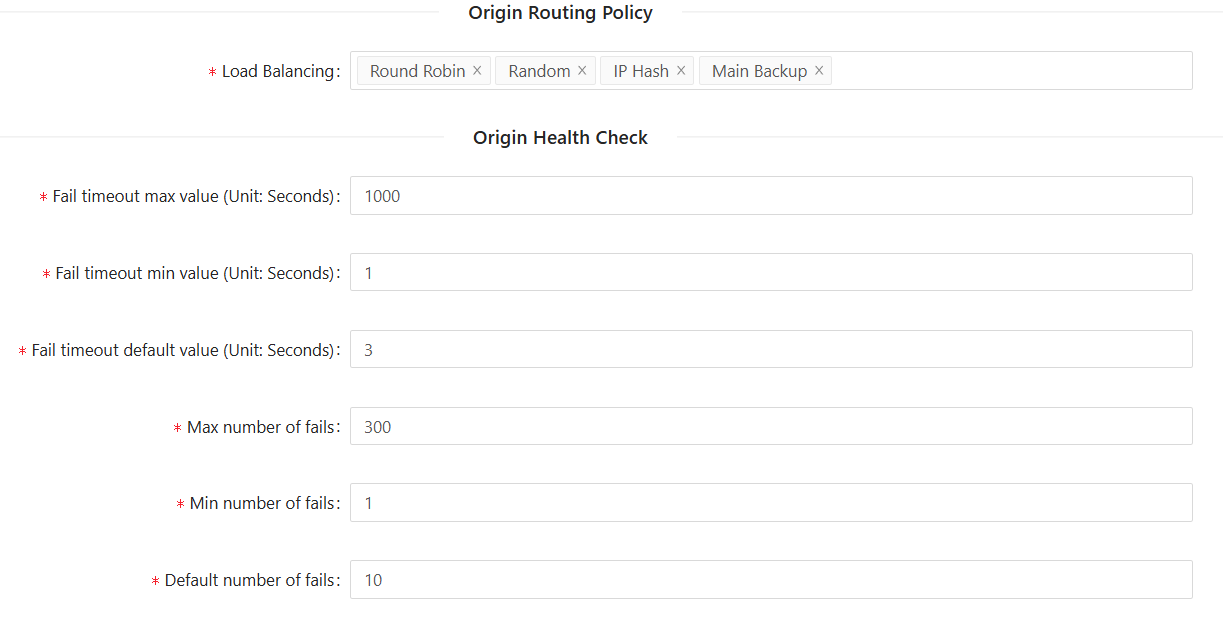The image size is (1223, 622).
Task: Click the Fail timeout default value input
Action: (770, 350)
